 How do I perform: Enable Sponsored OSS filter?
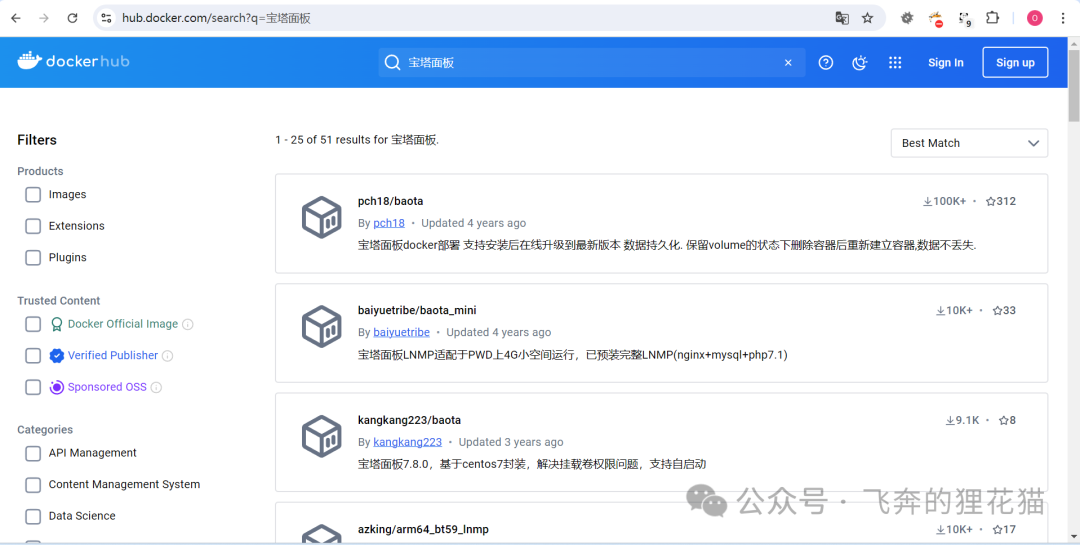click(x=33, y=387)
